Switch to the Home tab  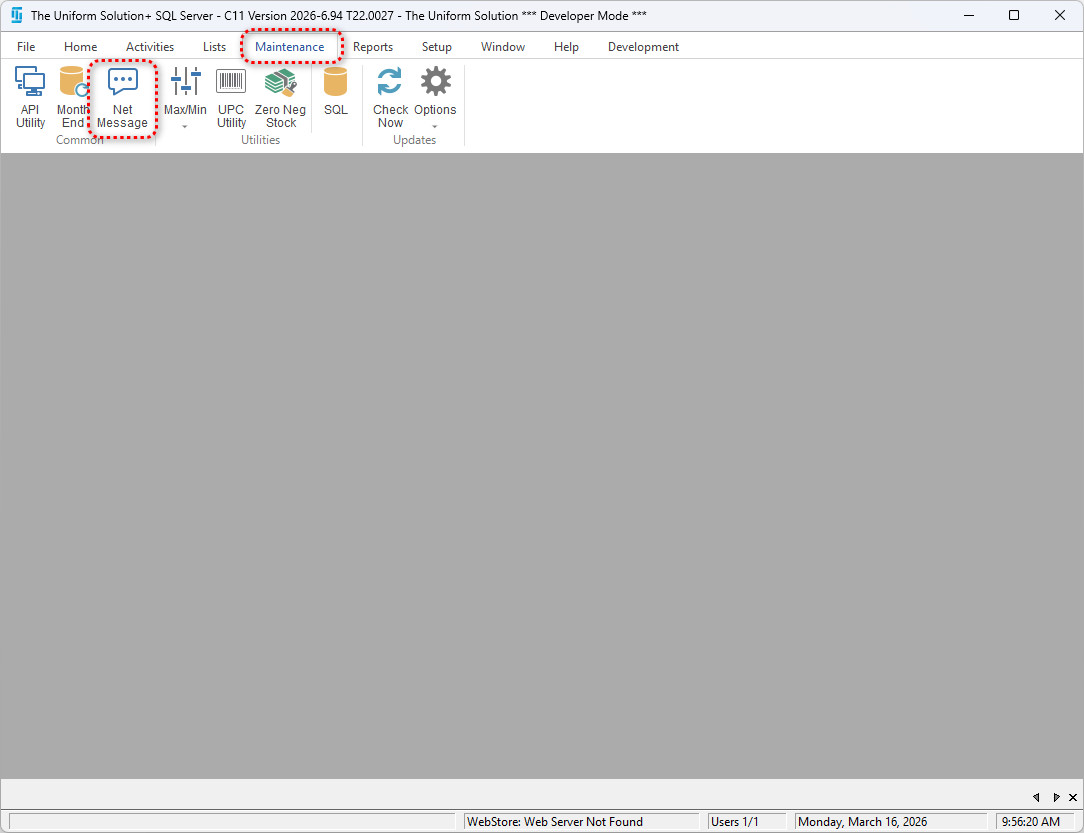(81, 47)
